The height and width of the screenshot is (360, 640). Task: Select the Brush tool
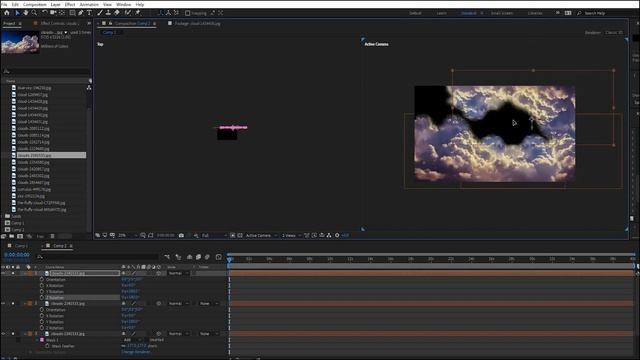[x=100, y=13]
